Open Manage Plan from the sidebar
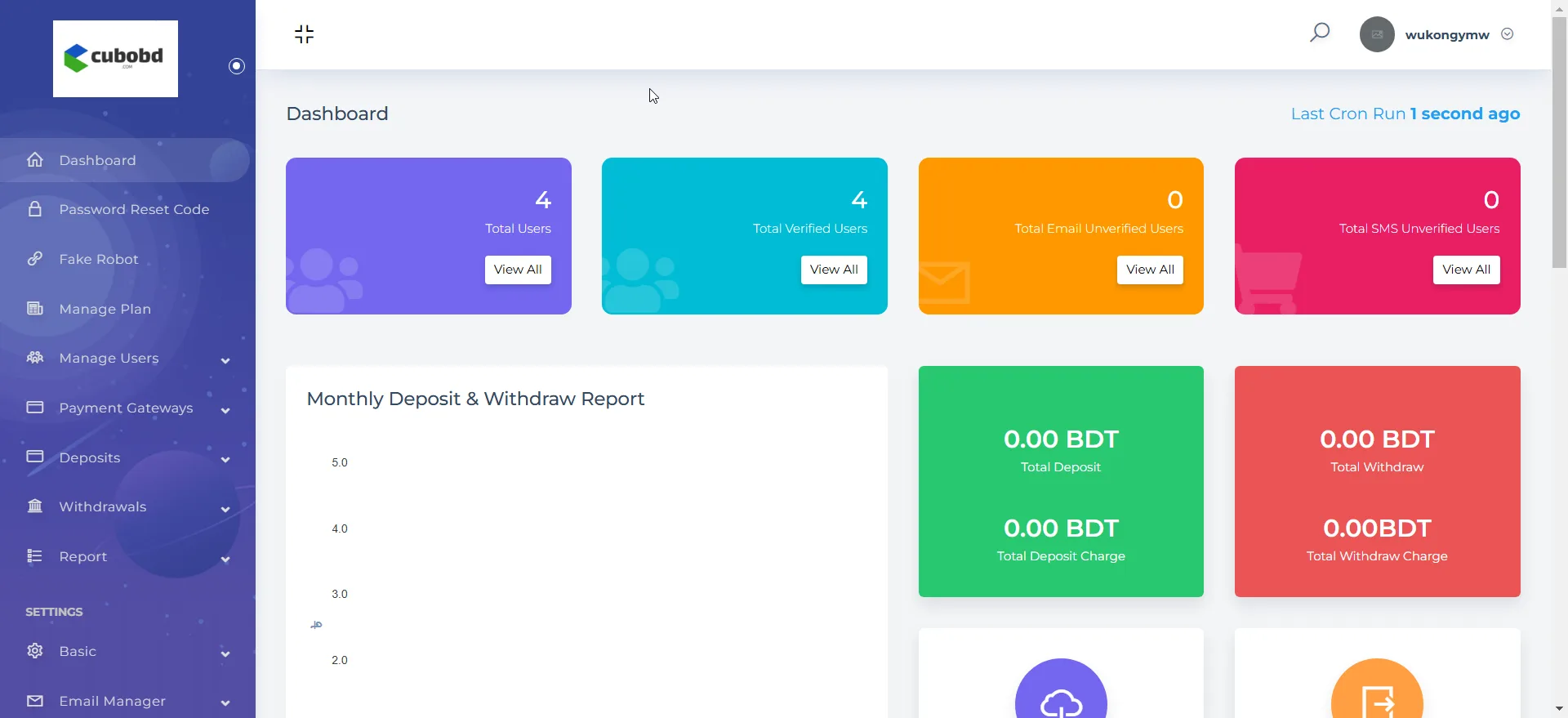The height and width of the screenshot is (718, 1568). click(105, 309)
